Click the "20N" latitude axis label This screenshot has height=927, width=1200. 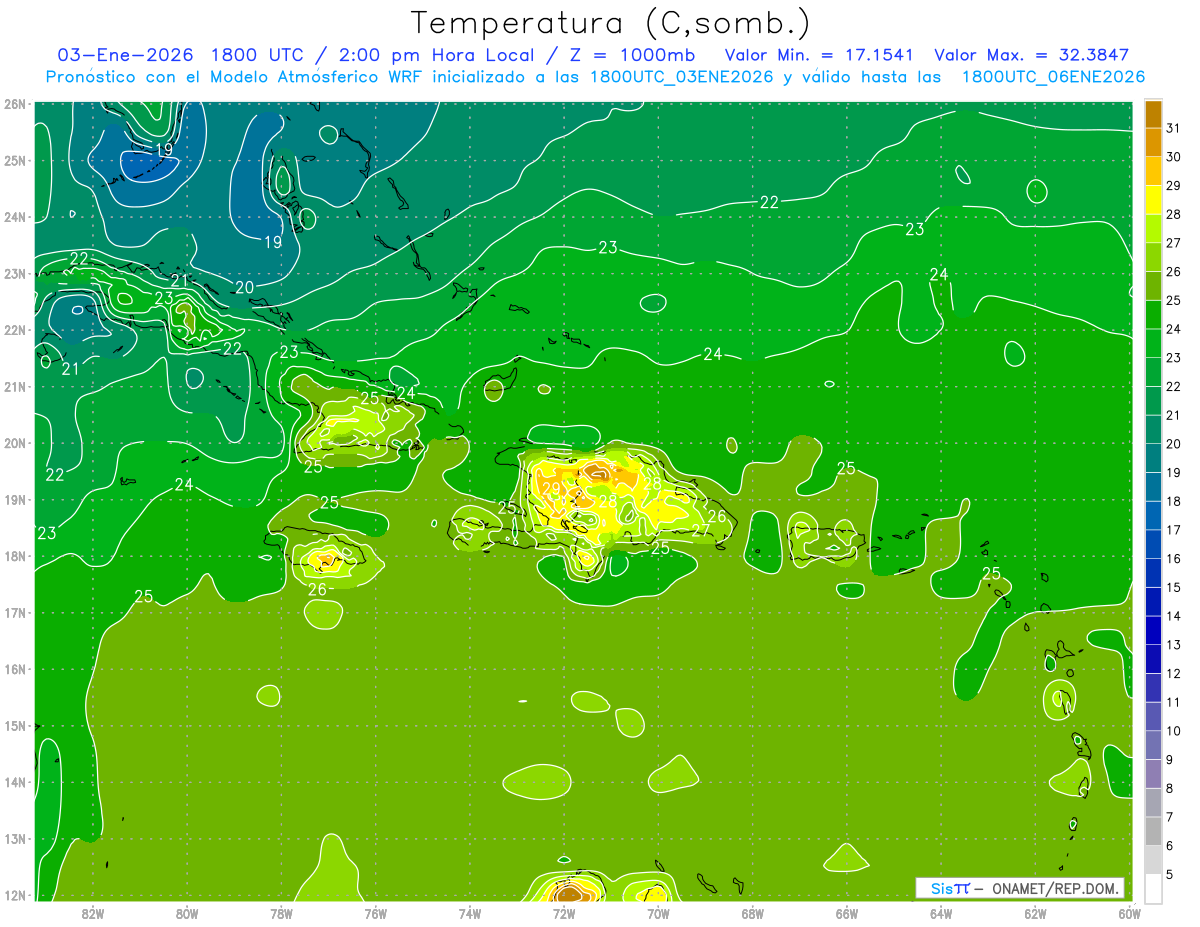(14, 443)
